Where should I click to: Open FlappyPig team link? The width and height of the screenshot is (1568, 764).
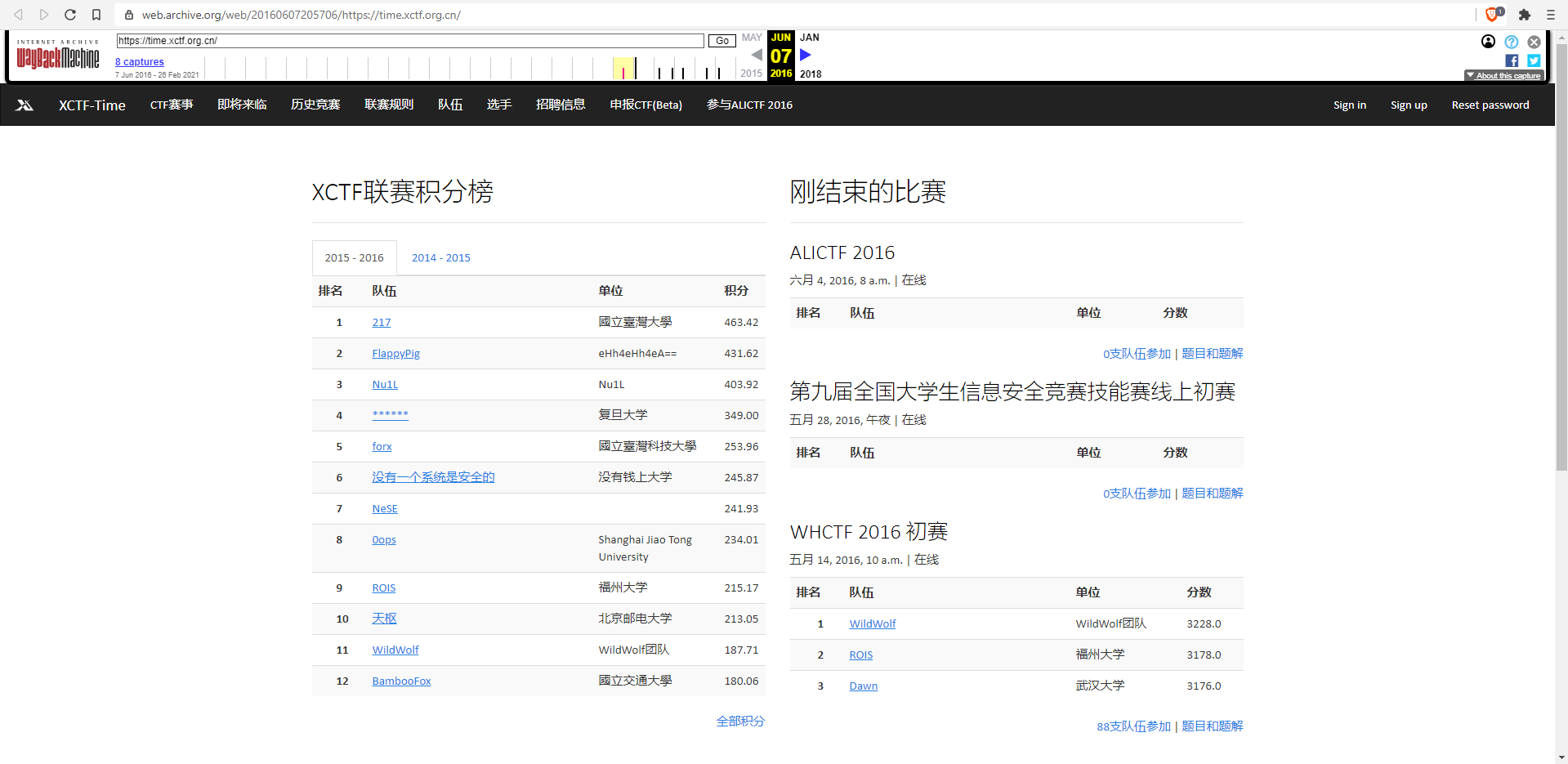pyautogui.click(x=396, y=353)
